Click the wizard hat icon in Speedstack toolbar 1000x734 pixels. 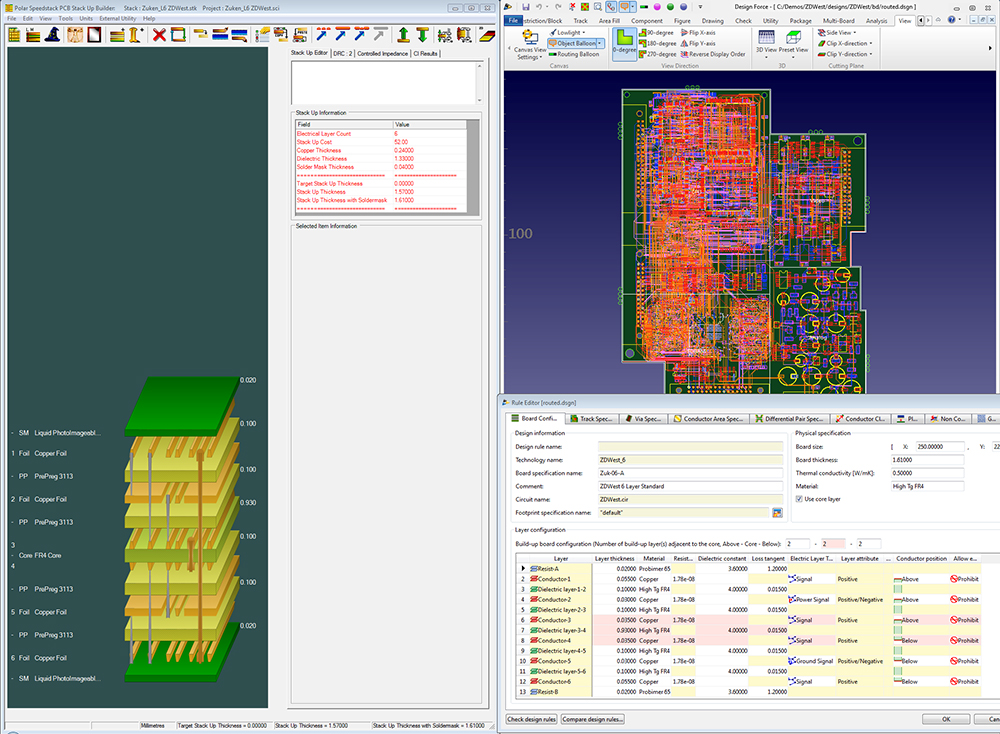pyautogui.click(x=52, y=35)
